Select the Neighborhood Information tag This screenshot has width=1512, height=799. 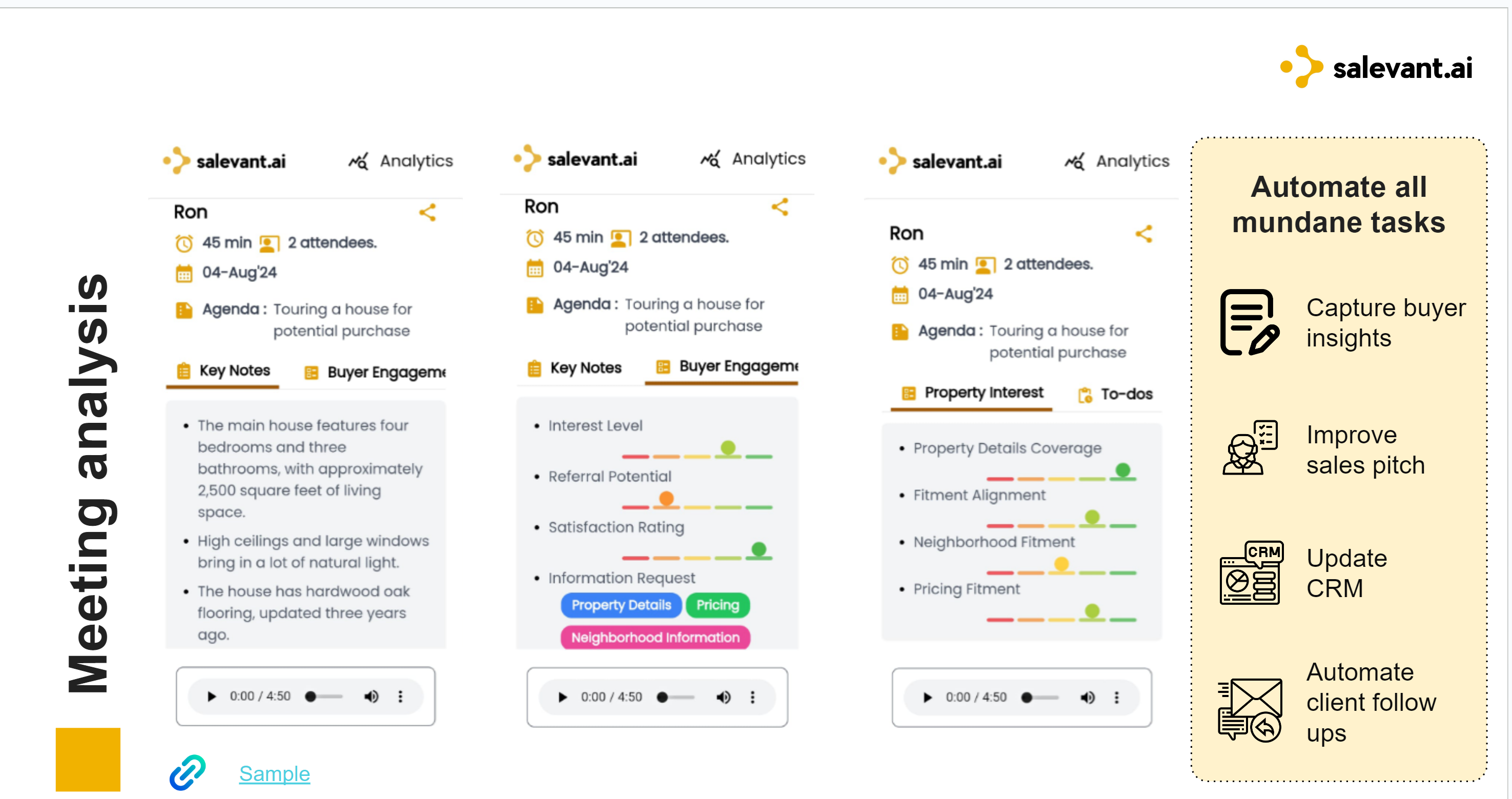[655, 638]
